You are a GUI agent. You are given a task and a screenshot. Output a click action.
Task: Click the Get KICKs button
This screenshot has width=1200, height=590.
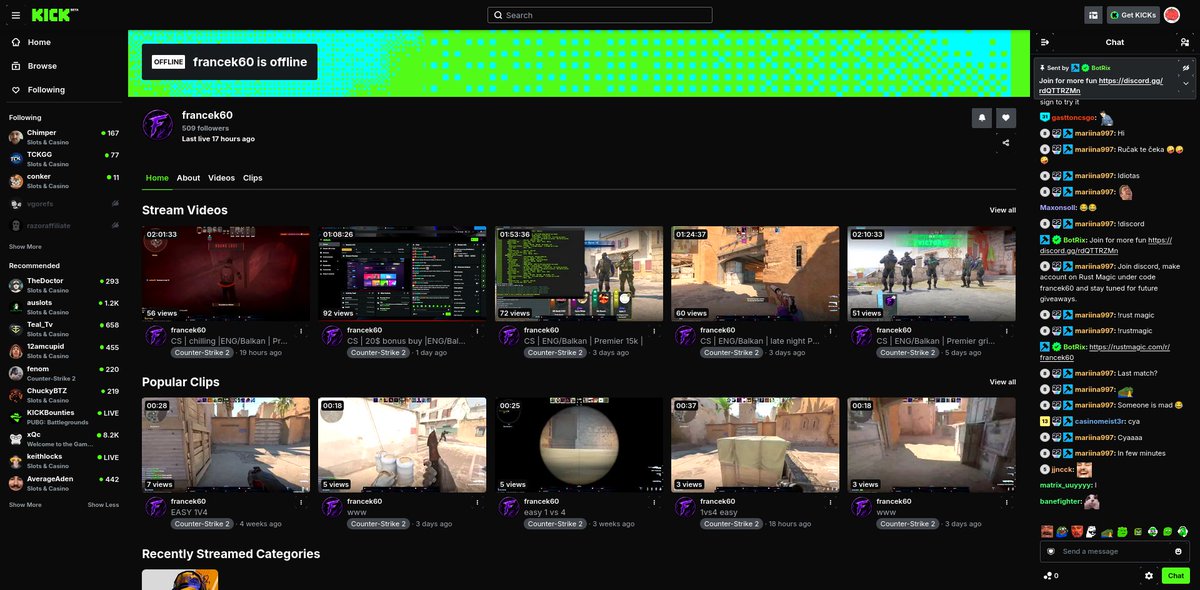pyautogui.click(x=1133, y=15)
